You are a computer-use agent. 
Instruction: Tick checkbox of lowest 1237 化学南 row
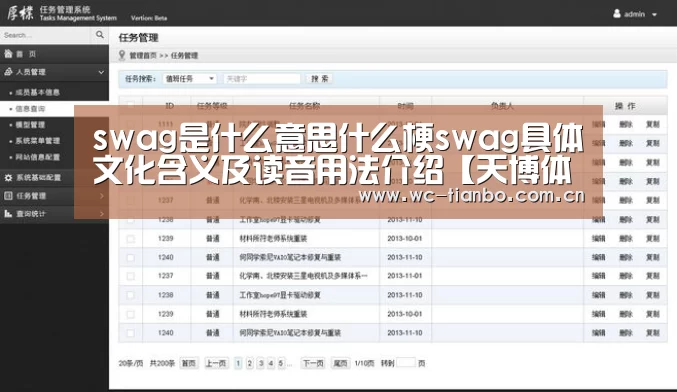130,276
